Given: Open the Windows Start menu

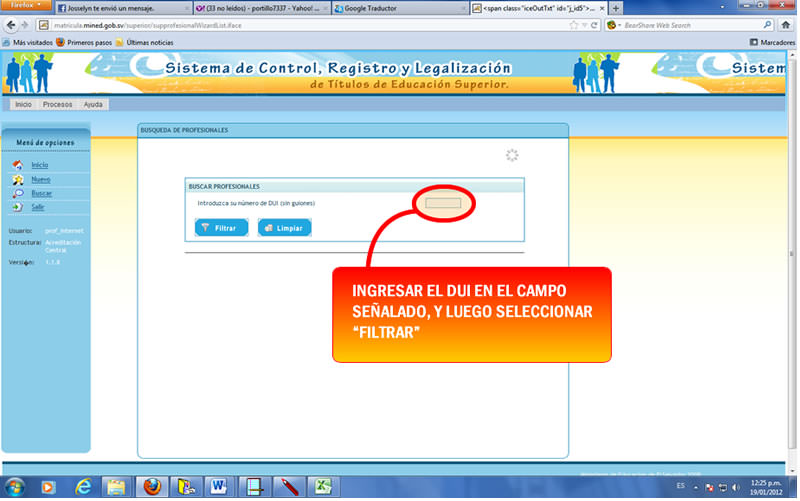Looking at the screenshot, I should tap(14, 487).
